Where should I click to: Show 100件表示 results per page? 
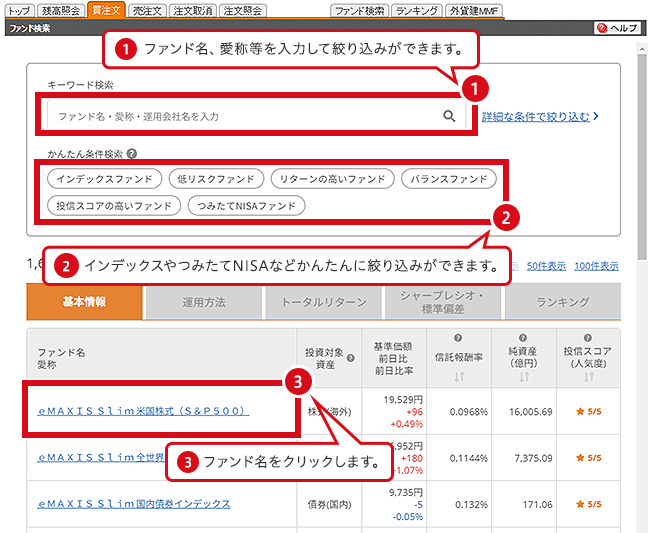pos(596,266)
